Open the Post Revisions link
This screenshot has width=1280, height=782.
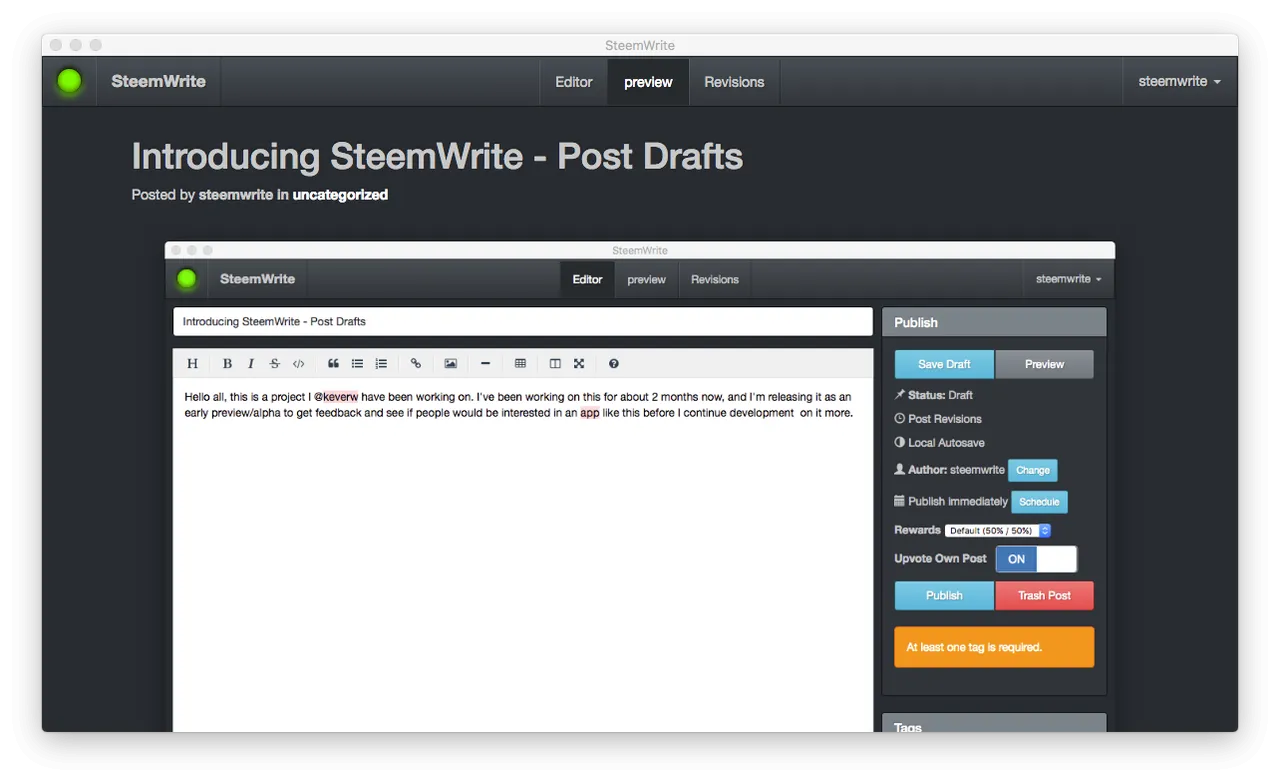click(x=945, y=419)
